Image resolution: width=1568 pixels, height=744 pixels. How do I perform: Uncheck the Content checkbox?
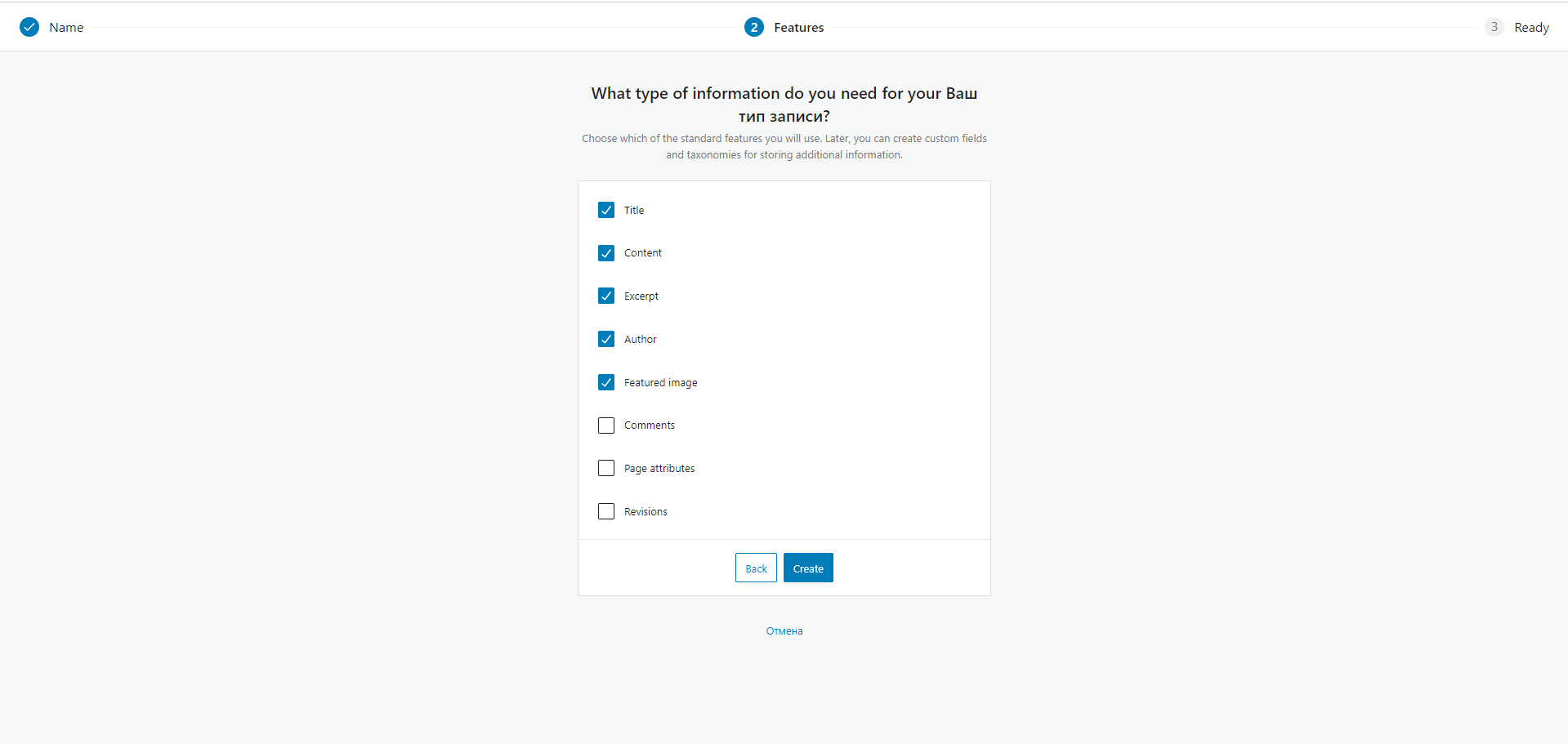point(606,253)
